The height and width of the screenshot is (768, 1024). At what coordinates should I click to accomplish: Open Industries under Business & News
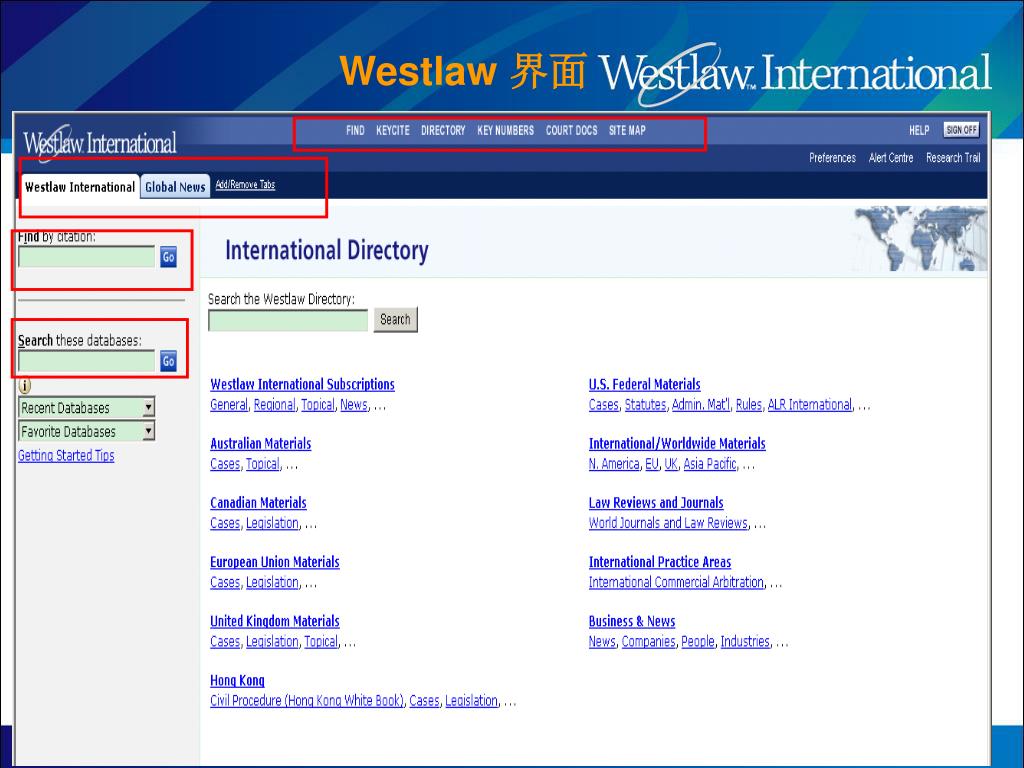tap(745, 642)
